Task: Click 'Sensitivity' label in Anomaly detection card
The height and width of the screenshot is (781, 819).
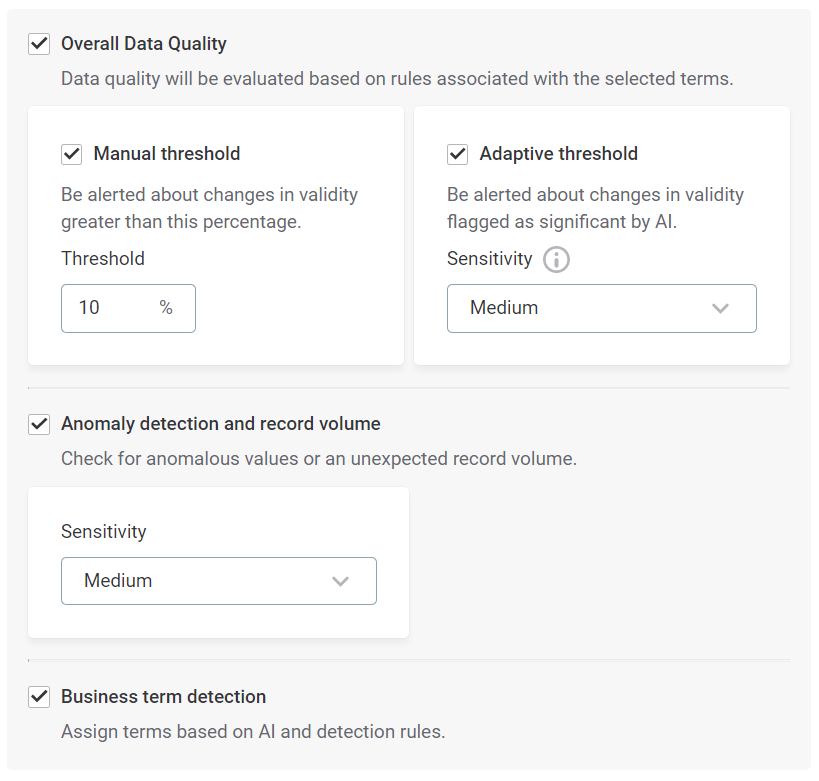Action: 104,532
